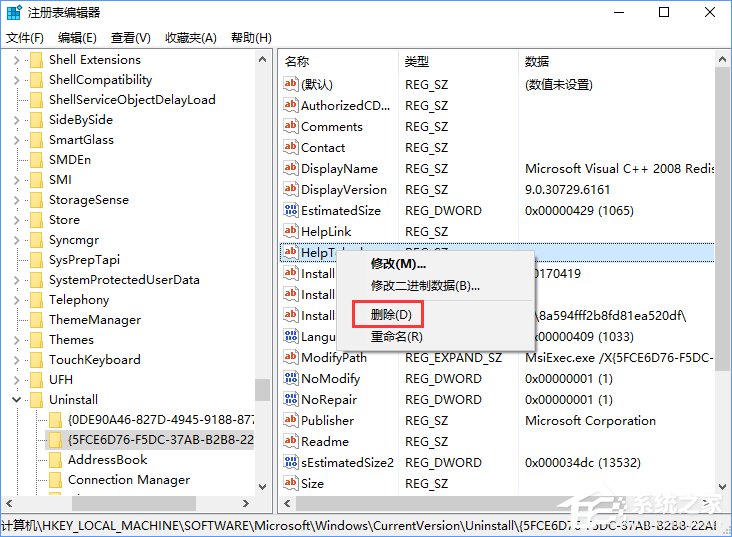
Task: Click the DWORD icon beside NoRepair
Action: pos(290,399)
